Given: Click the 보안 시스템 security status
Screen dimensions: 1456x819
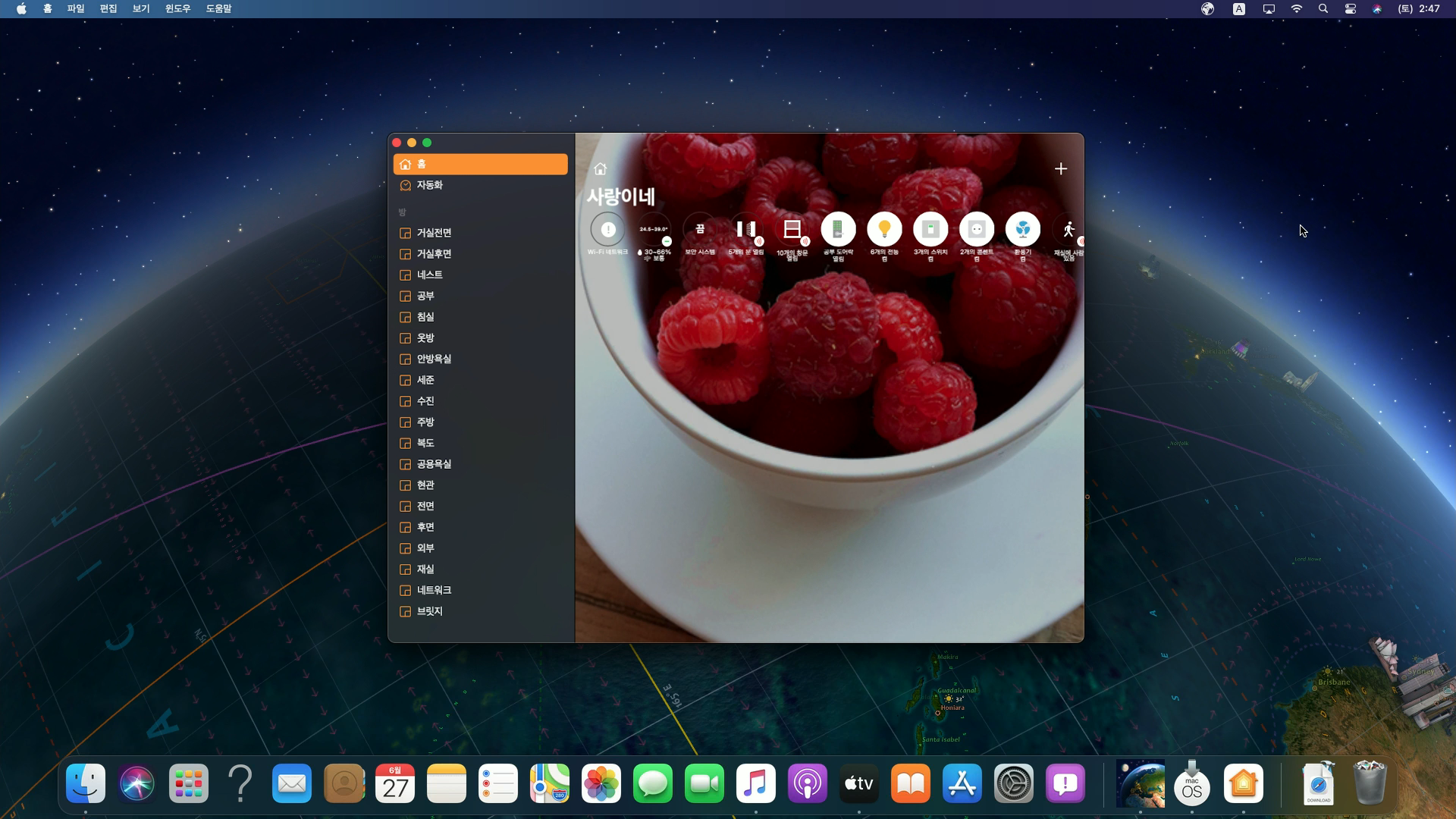Looking at the screenshot, I should [x=700, y=229].
